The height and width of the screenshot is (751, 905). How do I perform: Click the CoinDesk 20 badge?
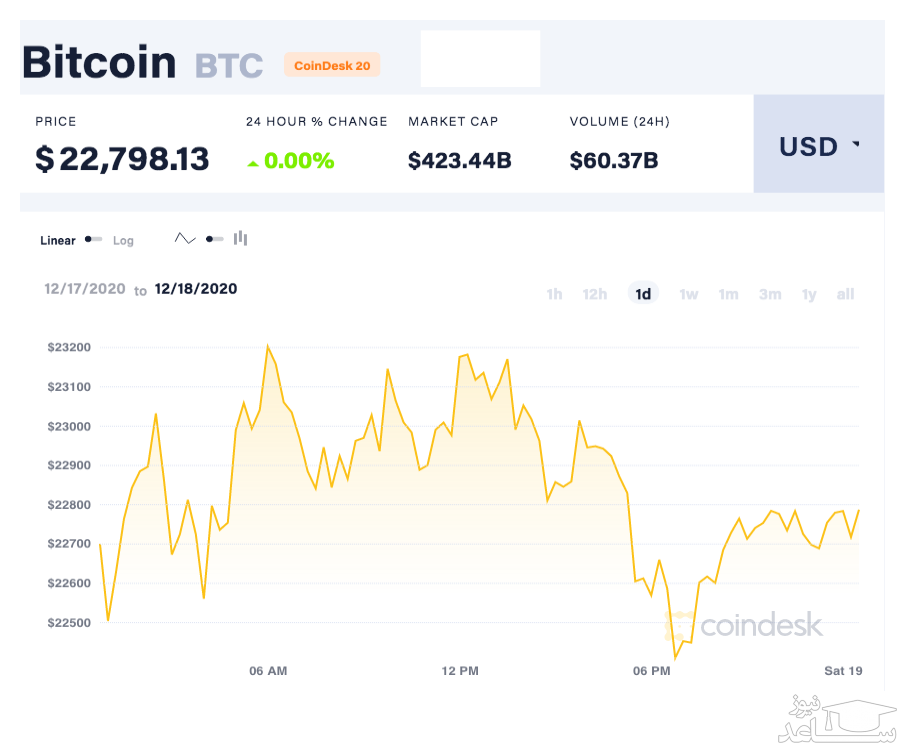click(332, 65)
